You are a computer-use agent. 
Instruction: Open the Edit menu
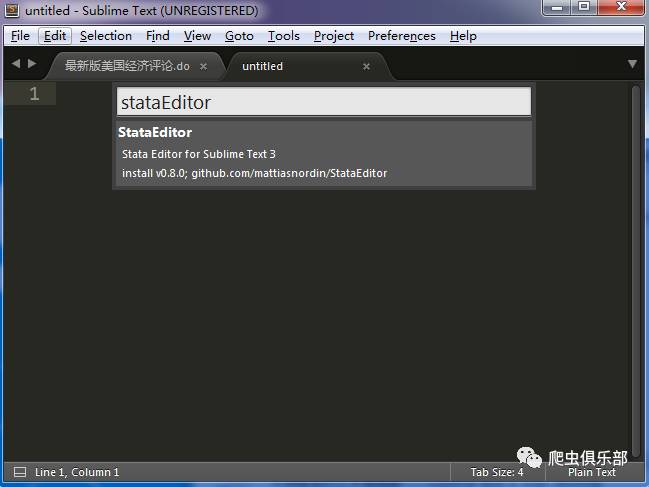(x=55, y=36)
